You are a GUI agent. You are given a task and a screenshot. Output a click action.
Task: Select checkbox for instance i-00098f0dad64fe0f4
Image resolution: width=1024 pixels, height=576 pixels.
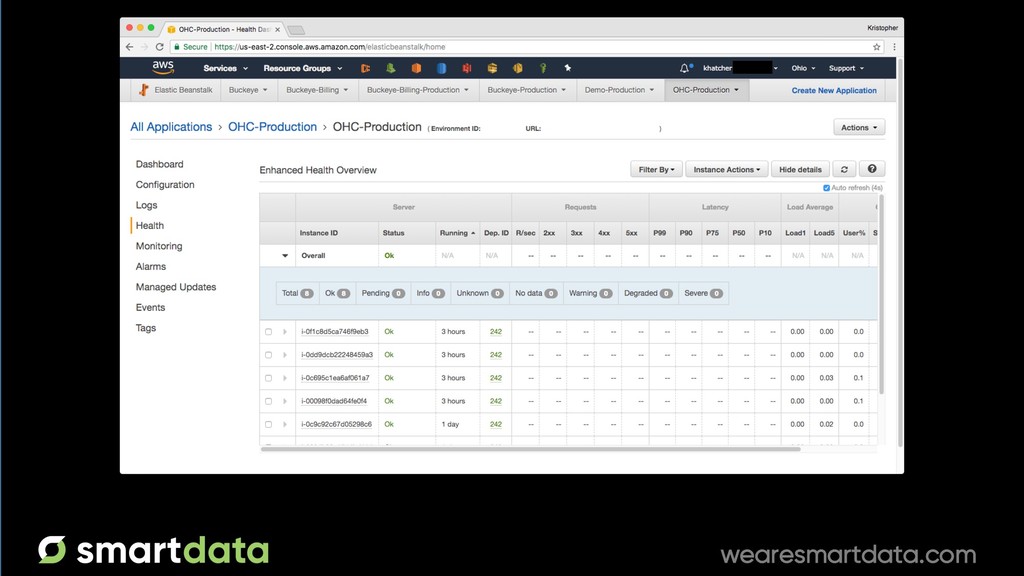point(268,402)
